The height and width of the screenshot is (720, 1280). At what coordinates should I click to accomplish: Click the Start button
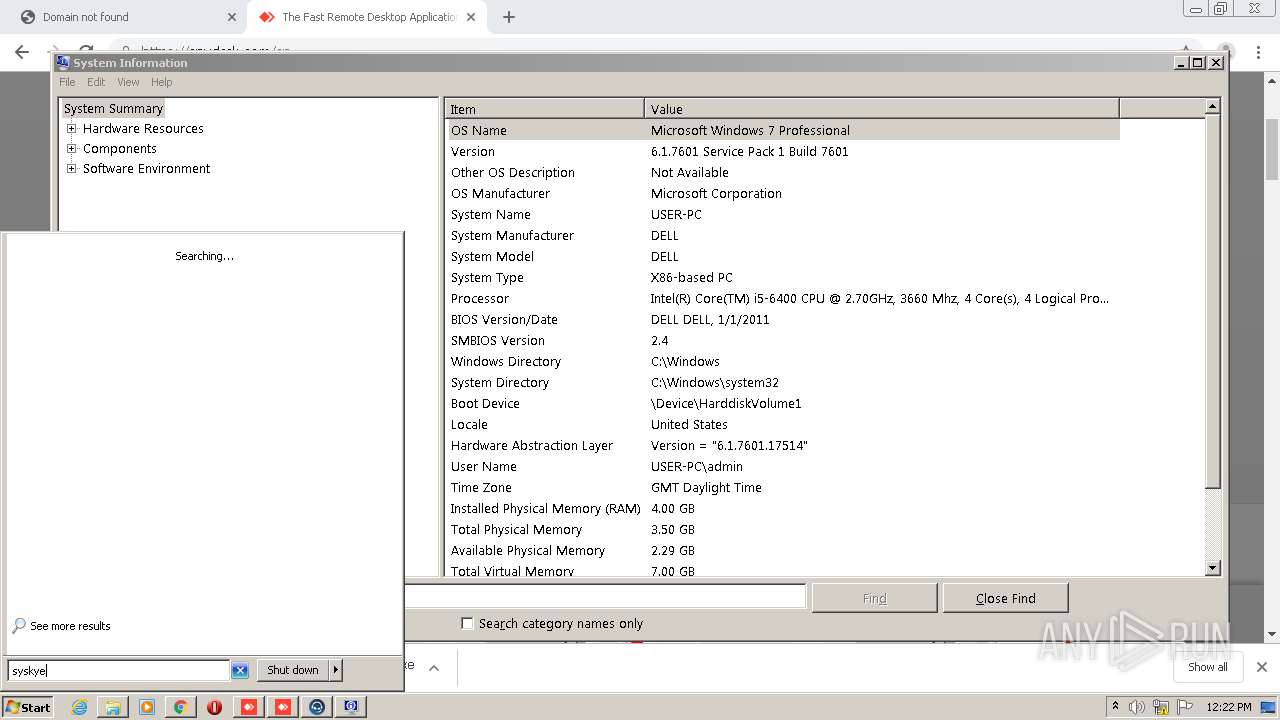[28, 707]
